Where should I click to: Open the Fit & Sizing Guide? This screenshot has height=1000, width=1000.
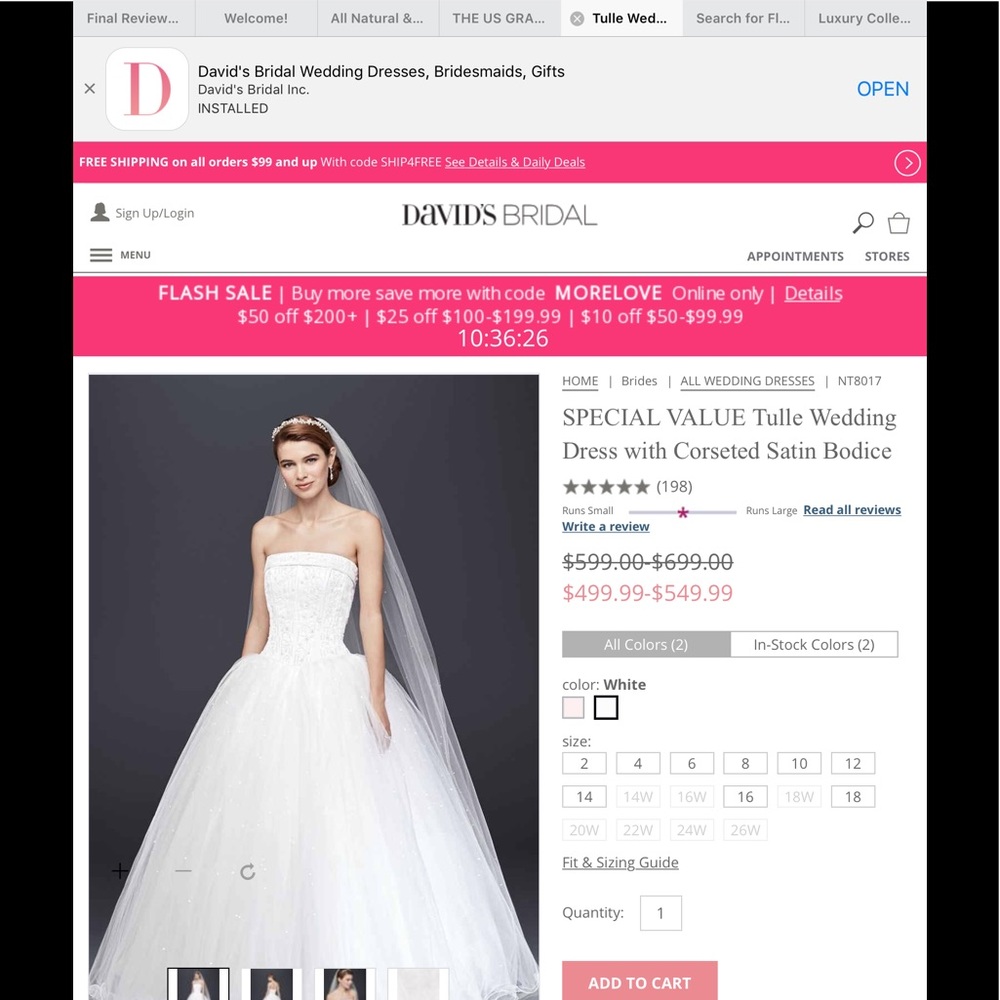[x=620, y=862]
